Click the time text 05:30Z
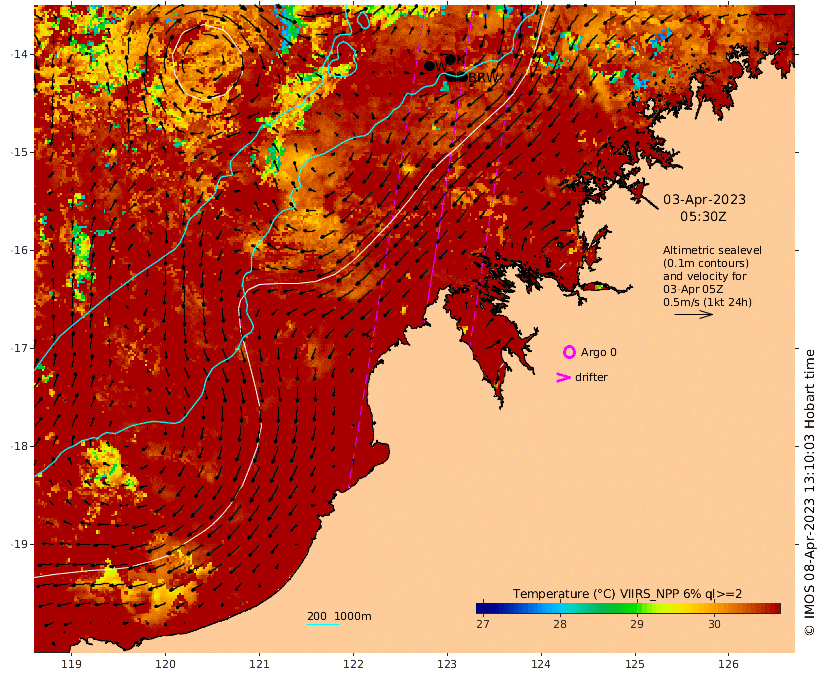The width and height of the screenshot is (820, 680). [x=703, y=216]
